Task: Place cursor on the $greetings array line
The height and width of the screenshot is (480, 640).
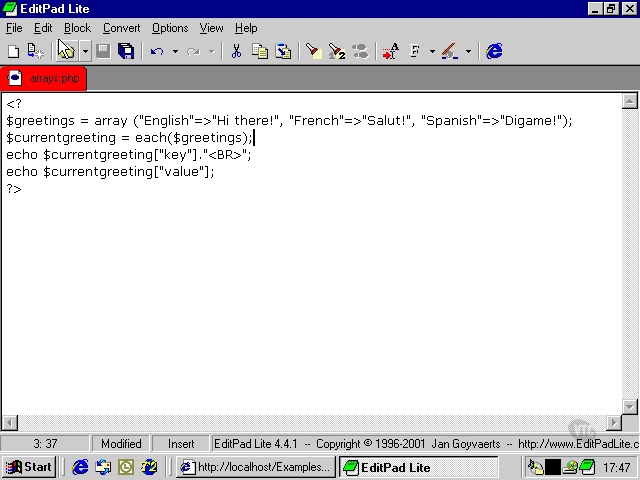Action: [289, 121]
